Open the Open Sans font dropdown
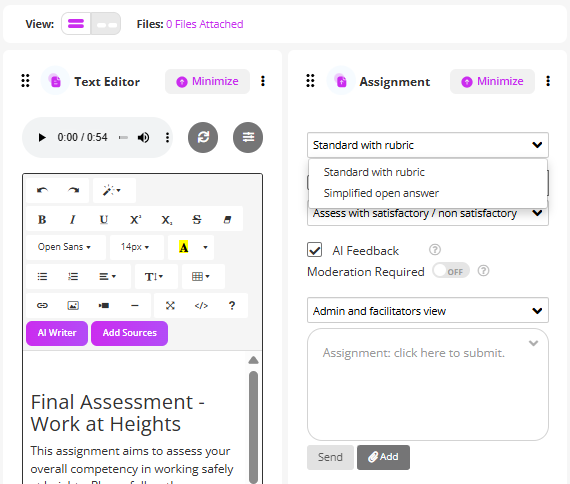 pos(65,247)
